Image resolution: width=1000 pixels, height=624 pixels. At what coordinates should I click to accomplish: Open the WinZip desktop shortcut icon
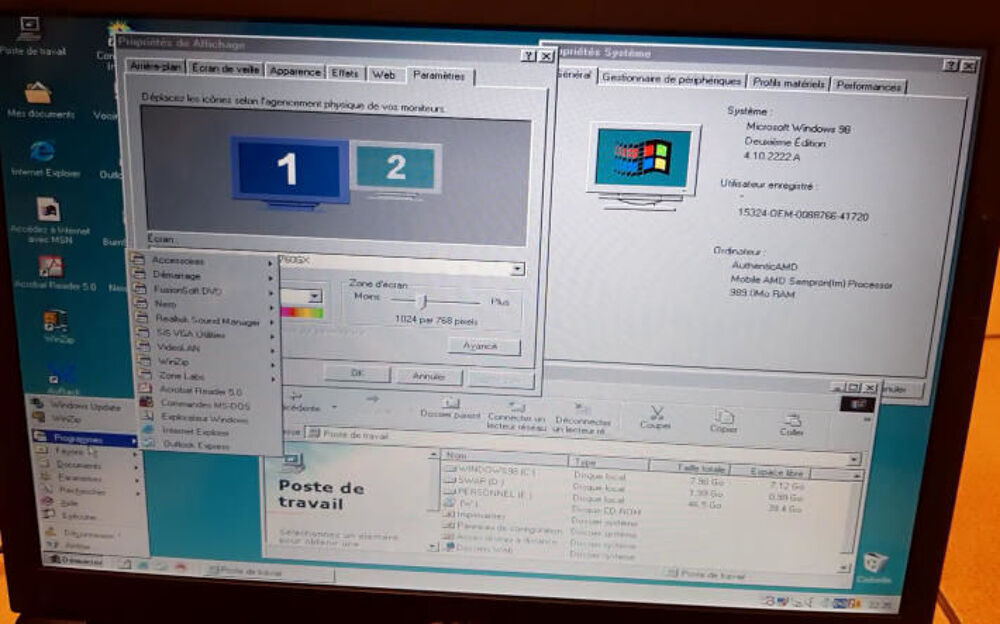coord(57,325)
